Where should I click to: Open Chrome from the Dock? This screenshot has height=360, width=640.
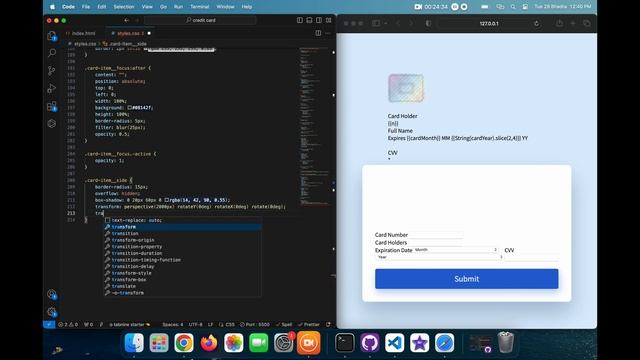point(184,343)
